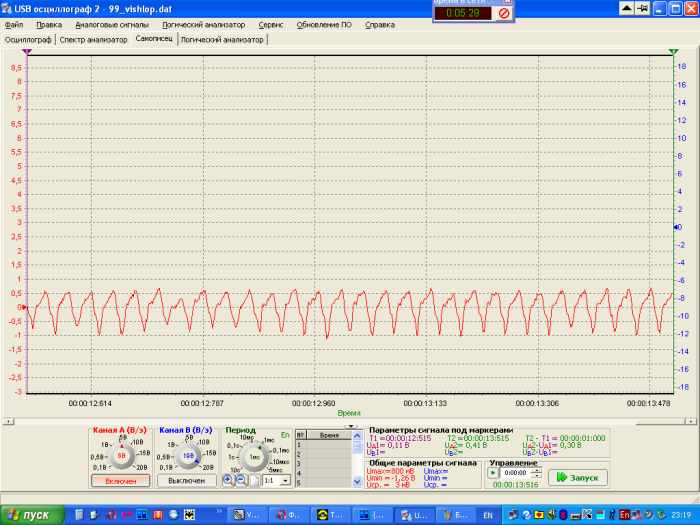Click the green En label in Период panel
Image resolution: width=700 pixels, height=525 pixels.
[285, 435]
